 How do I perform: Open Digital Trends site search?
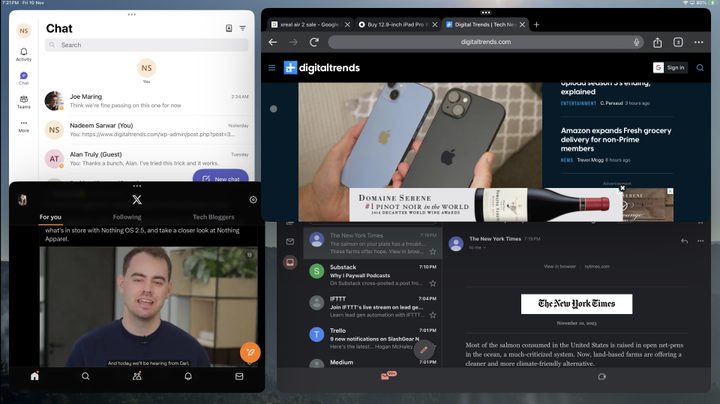(700, 68)
